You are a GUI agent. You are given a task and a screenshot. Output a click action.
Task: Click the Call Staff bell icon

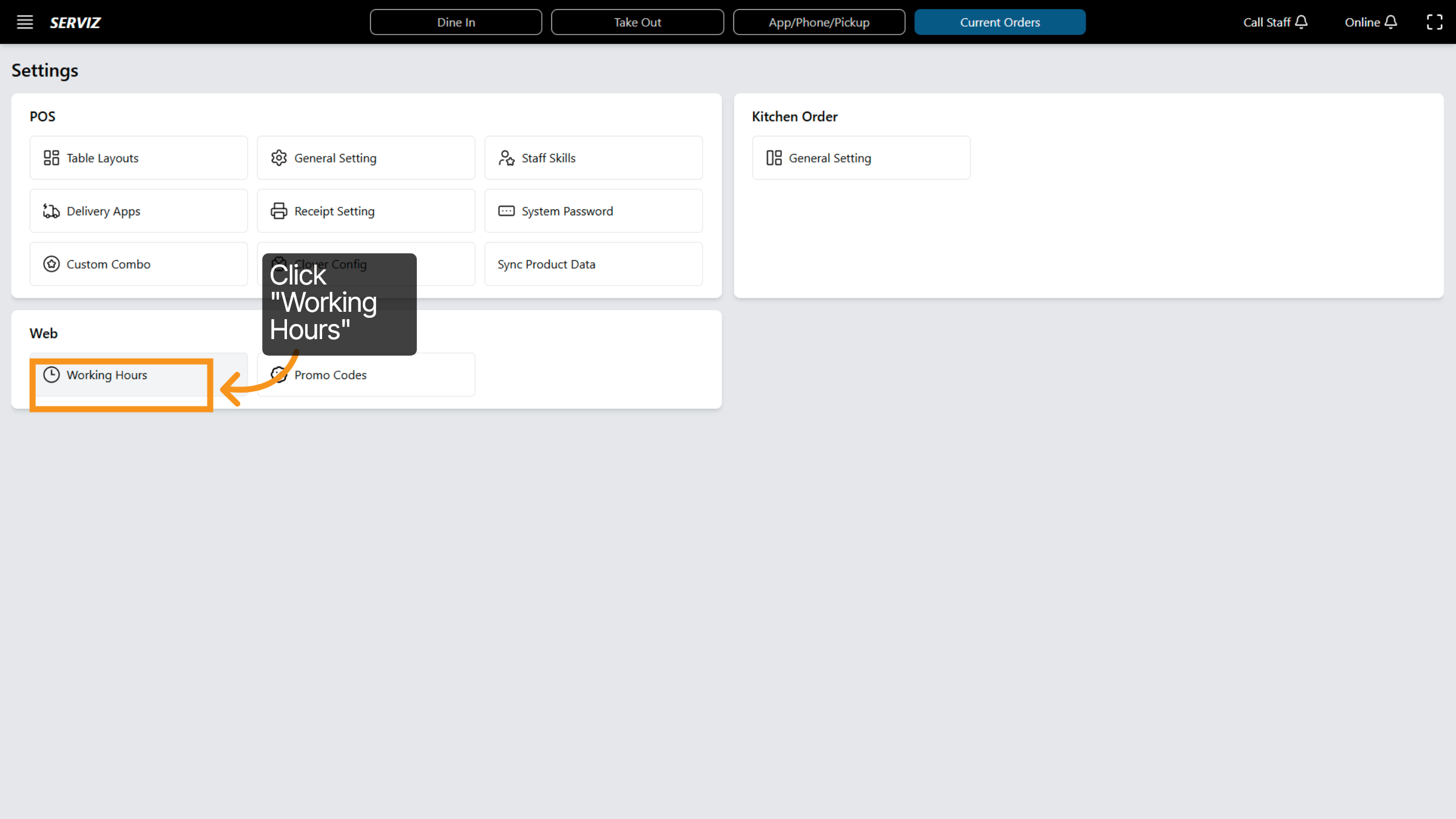pos(1301,22)
